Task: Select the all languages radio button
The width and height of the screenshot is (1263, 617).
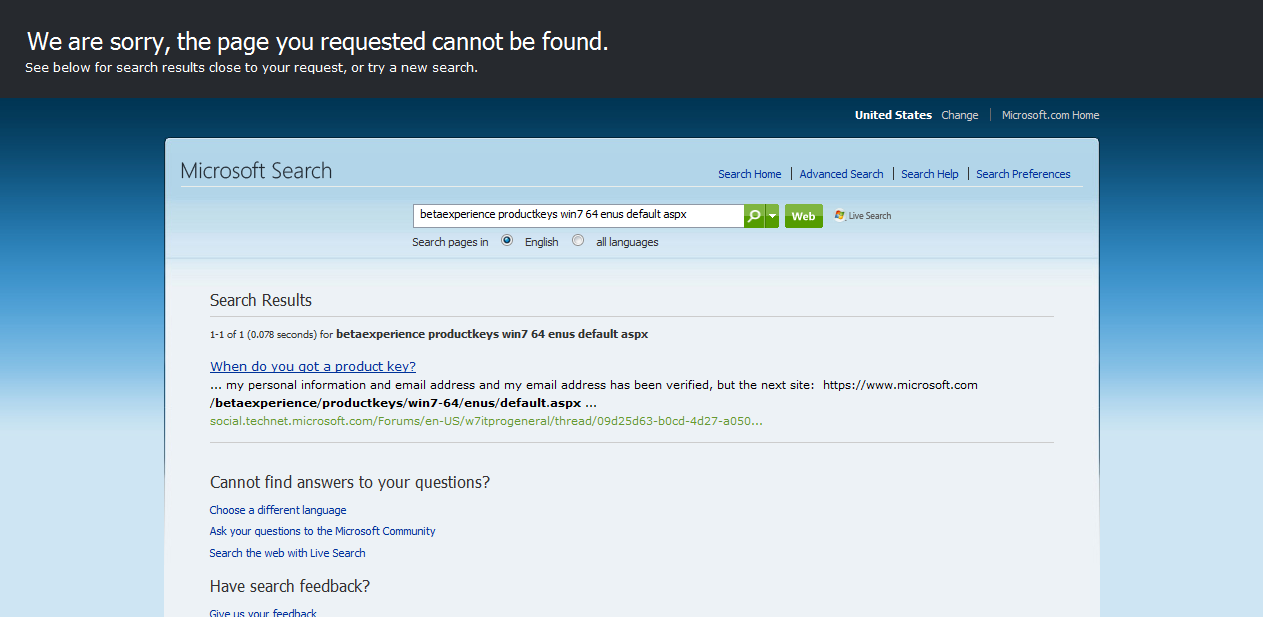Action: click(578, 241)
